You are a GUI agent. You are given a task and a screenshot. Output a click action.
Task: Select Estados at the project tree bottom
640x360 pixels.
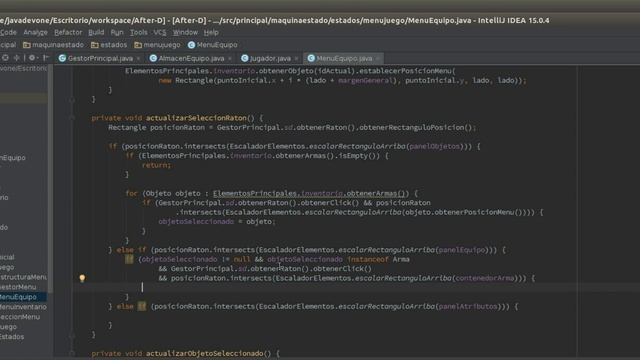tap(12, 337)
